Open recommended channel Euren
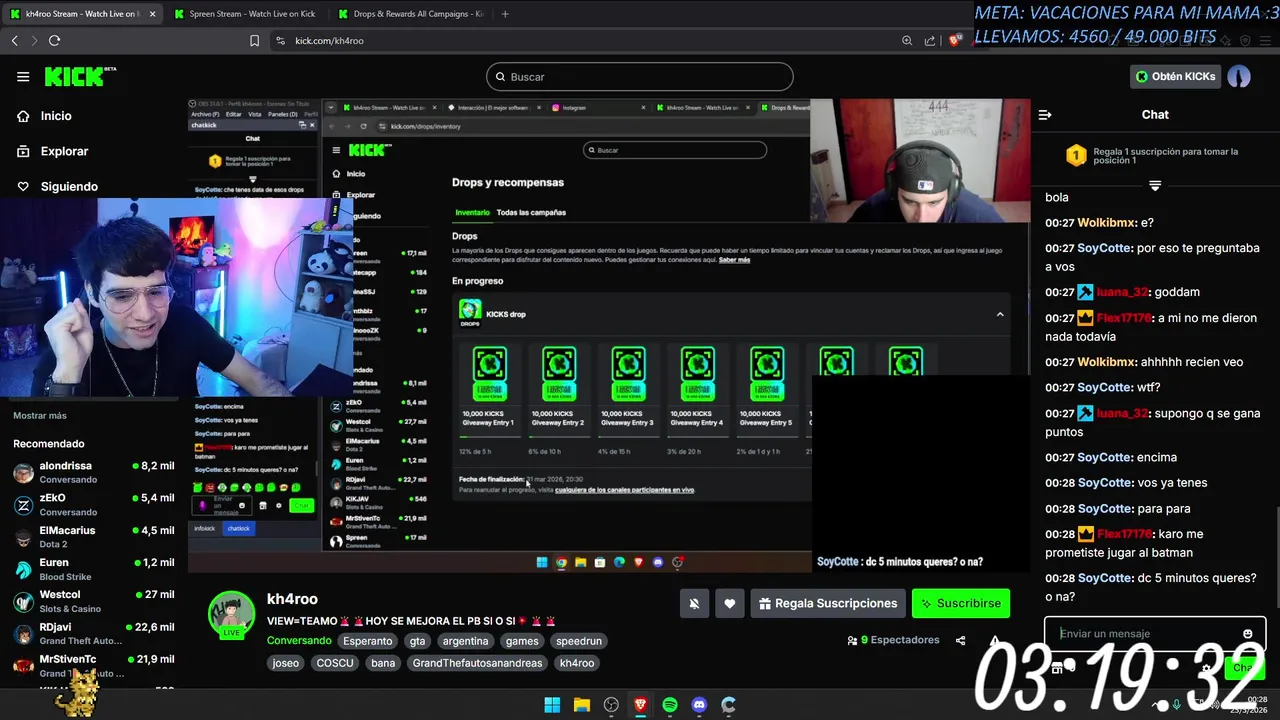This screenshot has height=720, width=1280. (94, 569)
